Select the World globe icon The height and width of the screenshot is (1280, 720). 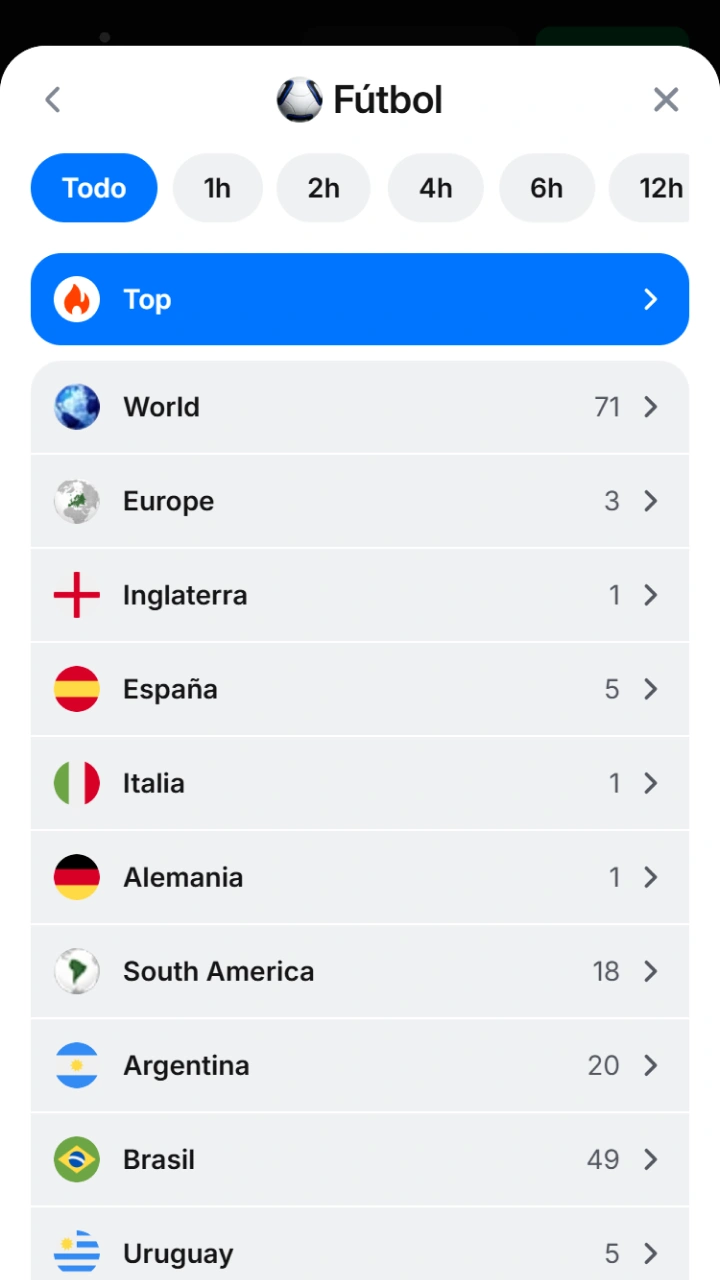point(77,407)
